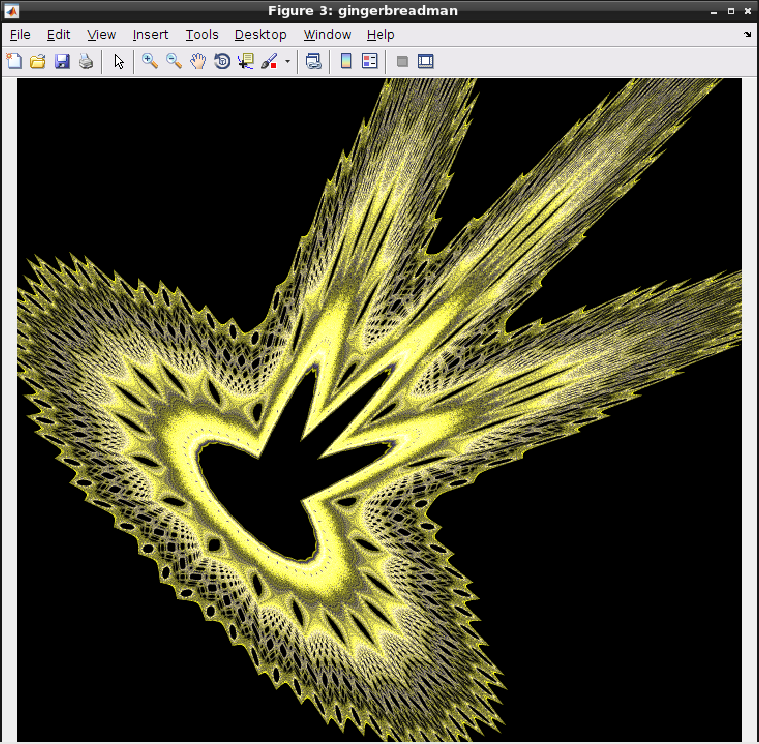The width and height of the screenshot is (759, 744).
Task: Insert a legend from the toolbar
Action: pos(369,61)
